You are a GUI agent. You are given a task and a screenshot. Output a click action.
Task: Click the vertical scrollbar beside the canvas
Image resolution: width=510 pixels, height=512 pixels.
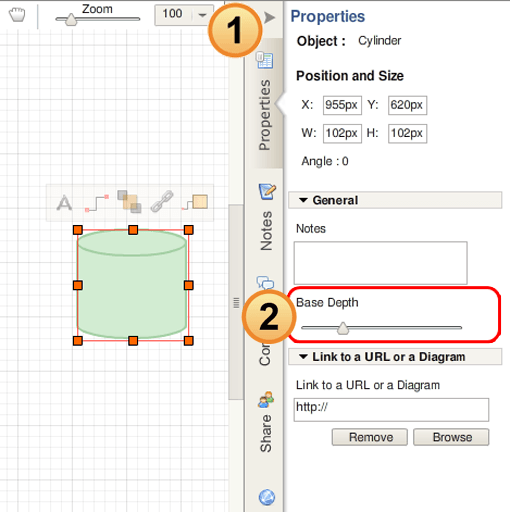236,302
